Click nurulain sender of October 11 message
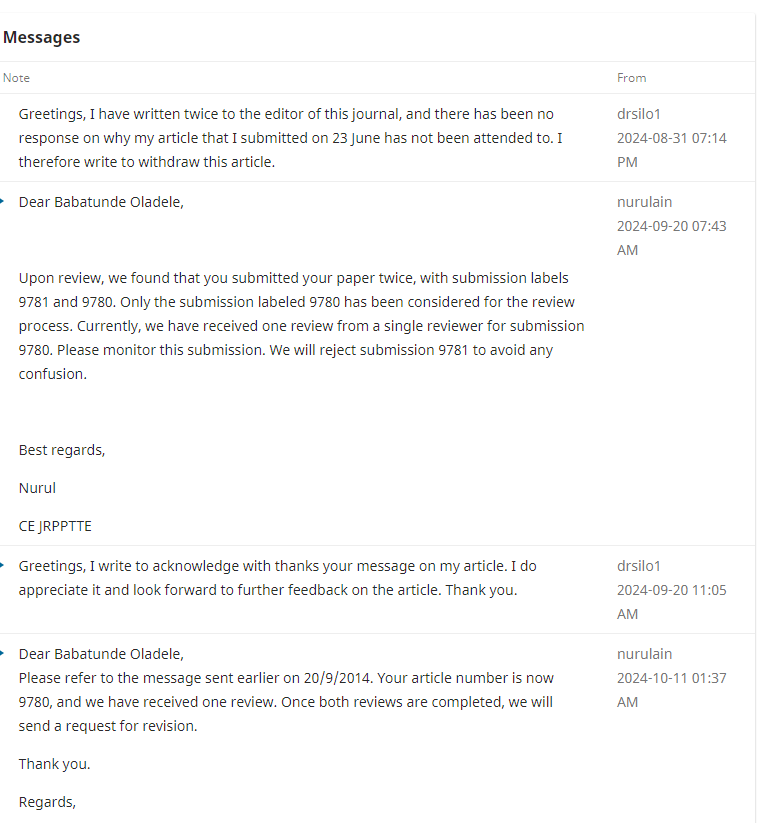The height and width of the screenshot is (823, 757). [644, 654]
